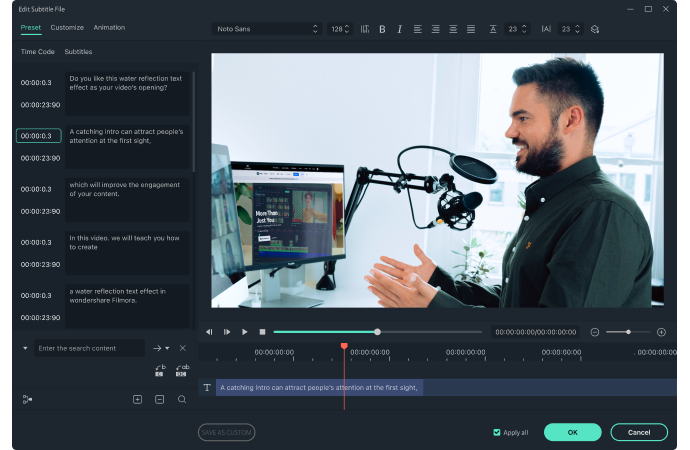
Task: Switch to the Preset tab
Action: click(x=30, y=27)
